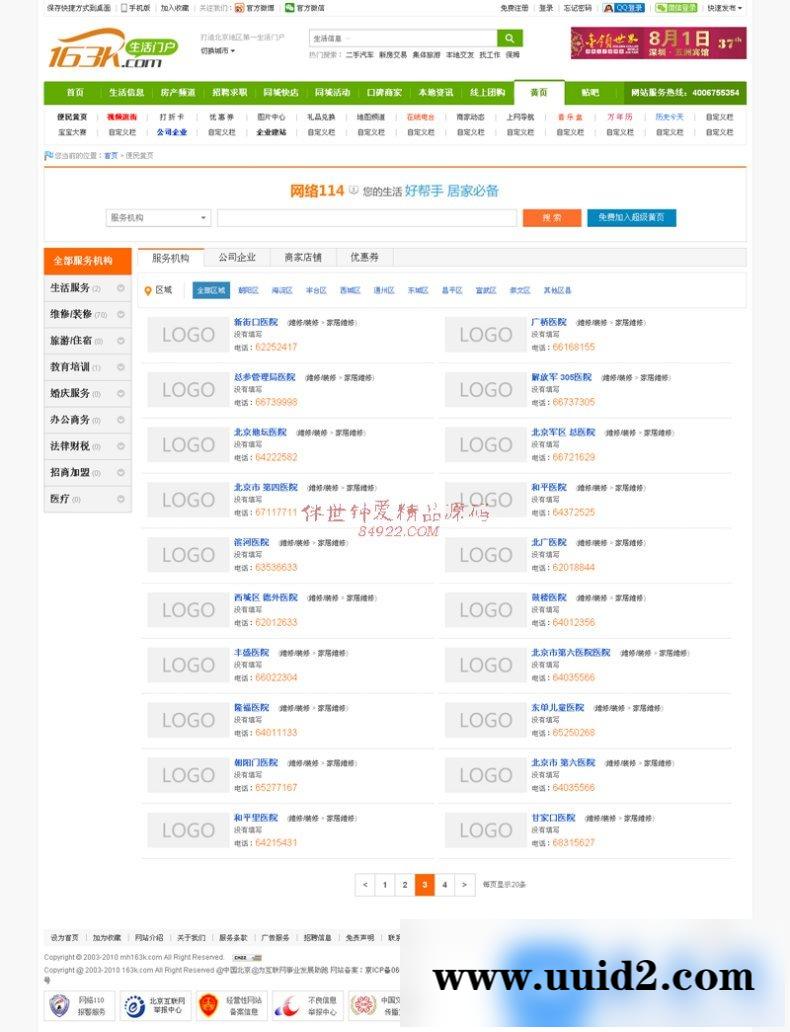This screenshot has height=1032, width=790.
Task: Switch to the 公司企业 tab
Action: click(237, 257)
